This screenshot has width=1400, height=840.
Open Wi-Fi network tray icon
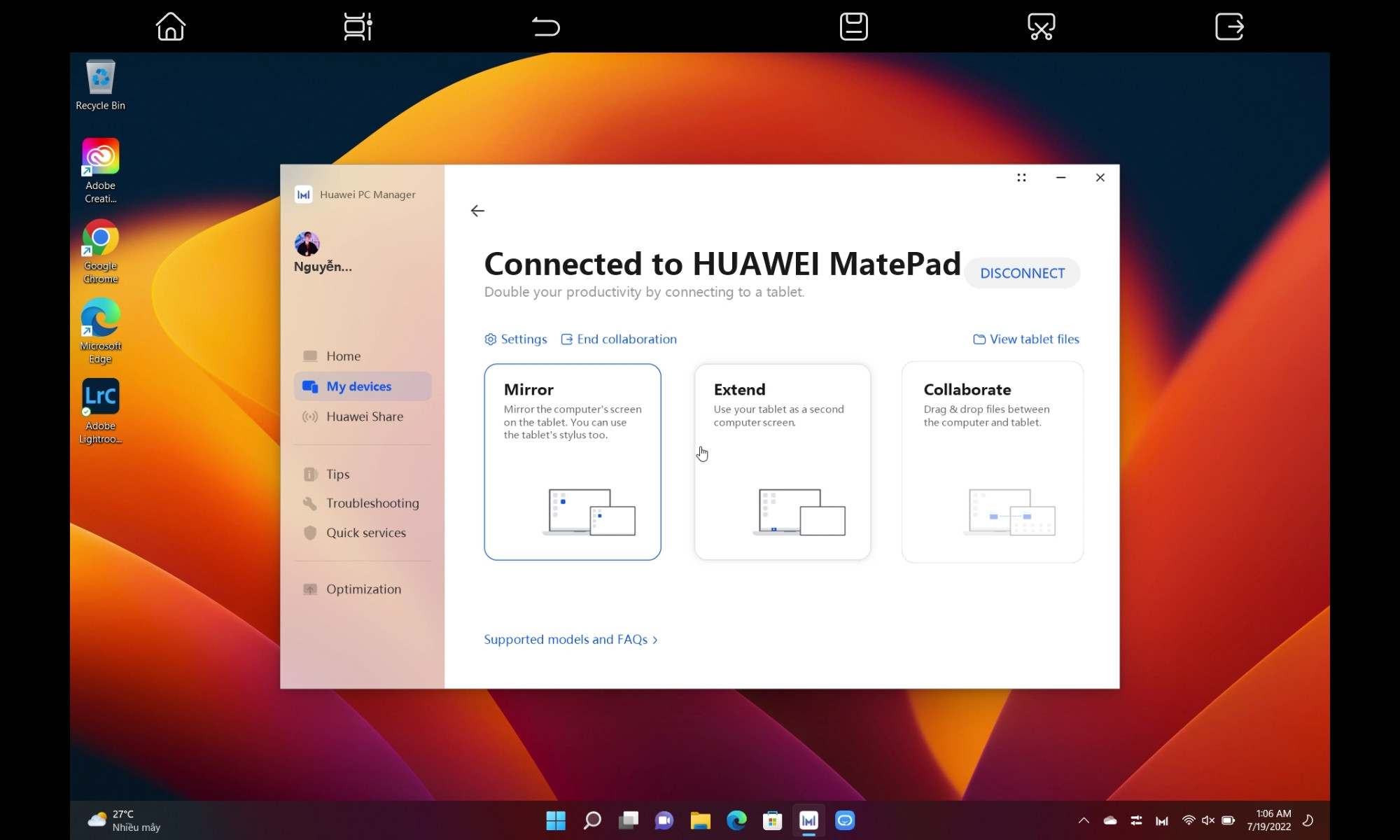[1189, 820]
